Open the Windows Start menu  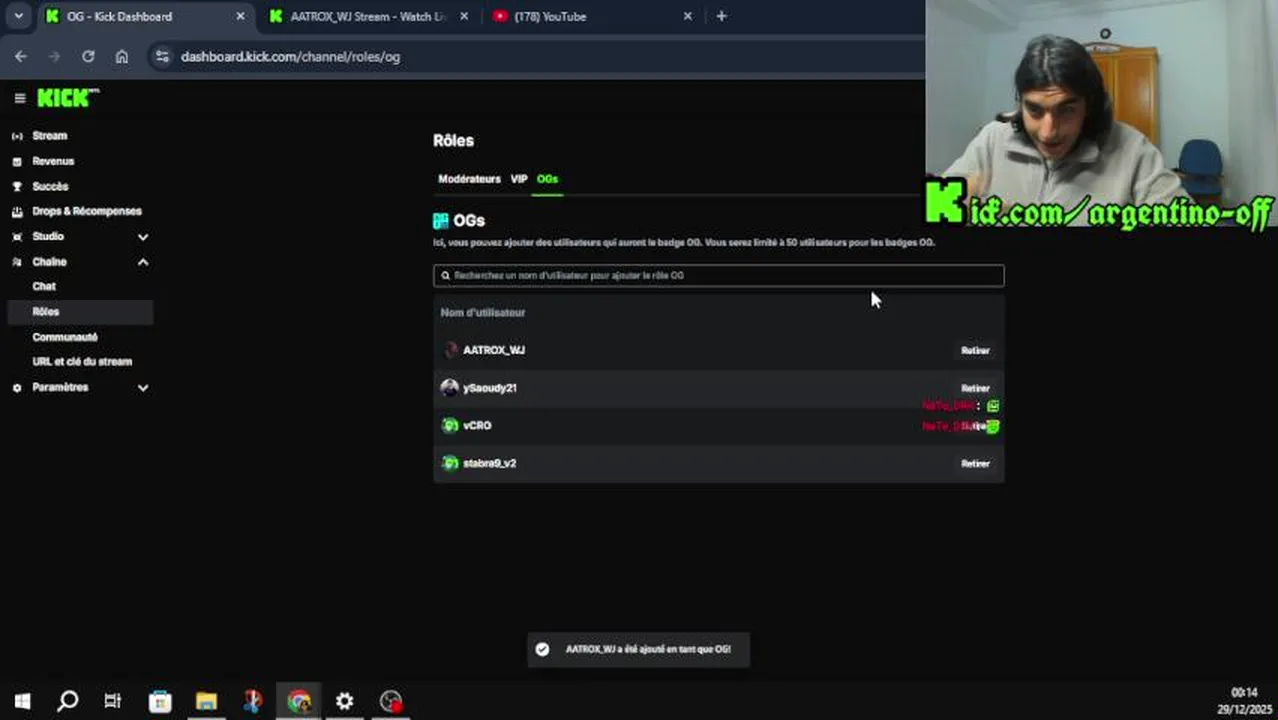[x=22, y=702]
